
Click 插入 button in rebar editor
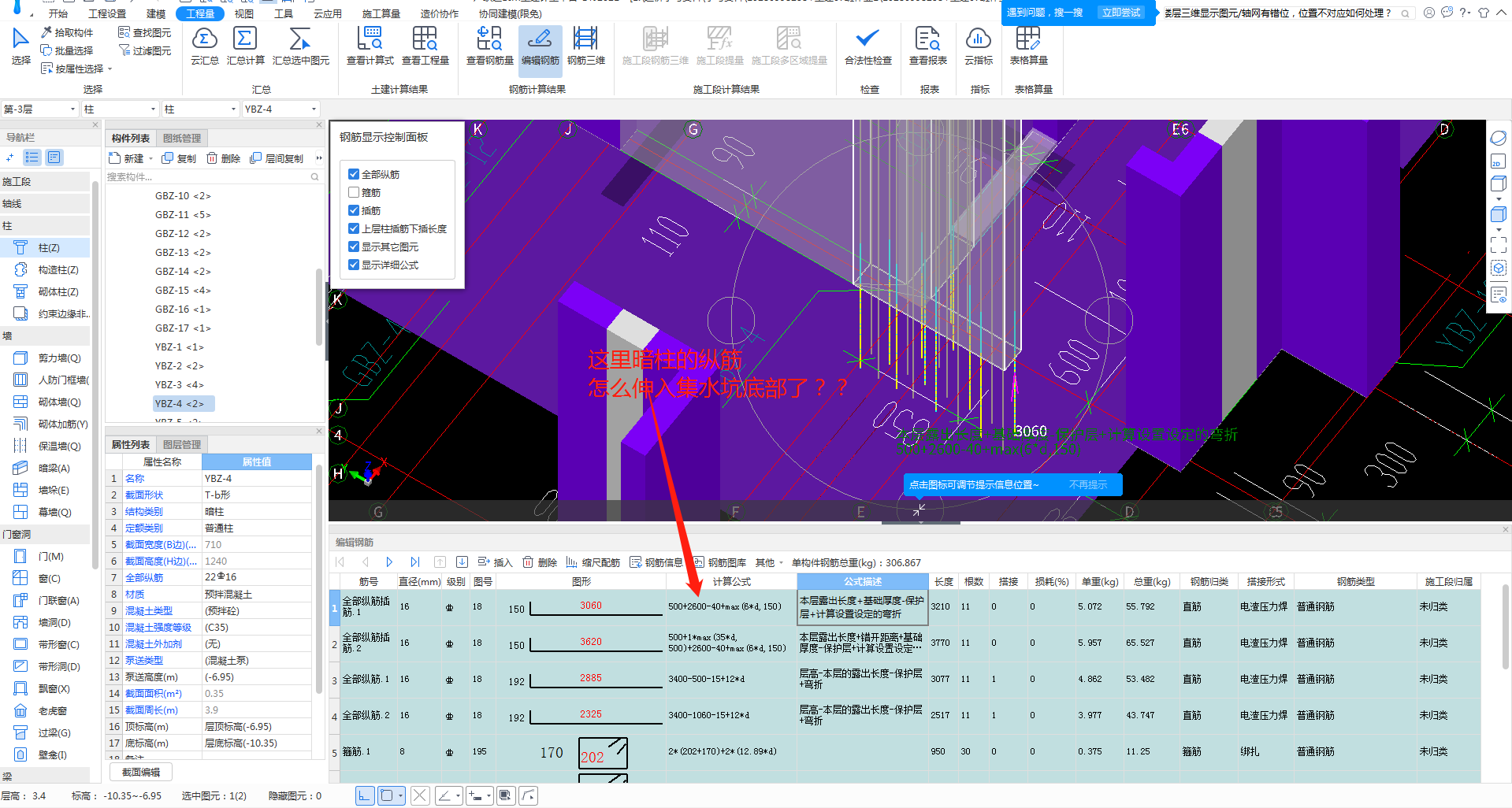pyautogui.click(x=495, y=562)
